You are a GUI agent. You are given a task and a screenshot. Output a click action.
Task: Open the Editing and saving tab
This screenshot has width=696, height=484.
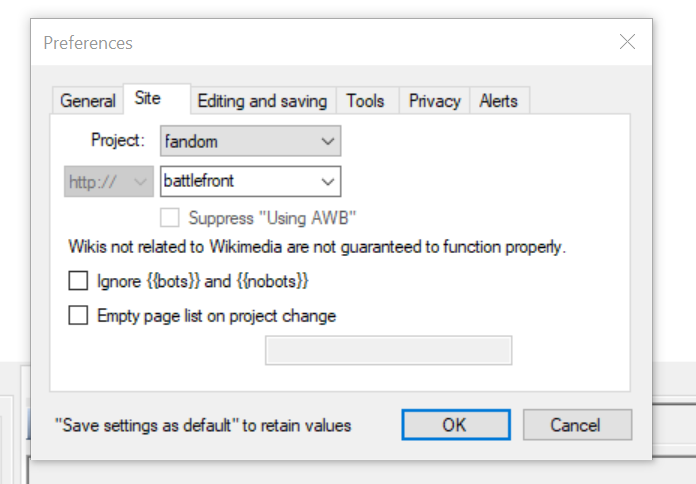click(262, 101)
